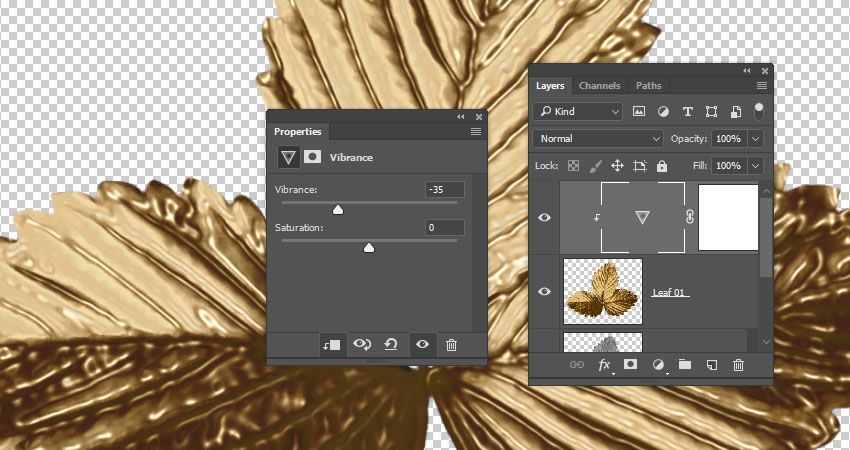Filter layers by type layers
Screen dimensions: 850x450
[x=687, y=111]
